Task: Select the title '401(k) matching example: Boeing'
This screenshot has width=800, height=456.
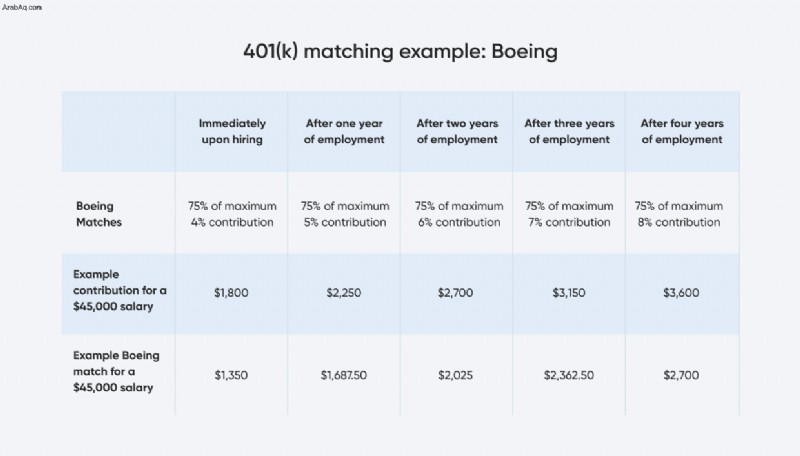Action: point(400,52)
